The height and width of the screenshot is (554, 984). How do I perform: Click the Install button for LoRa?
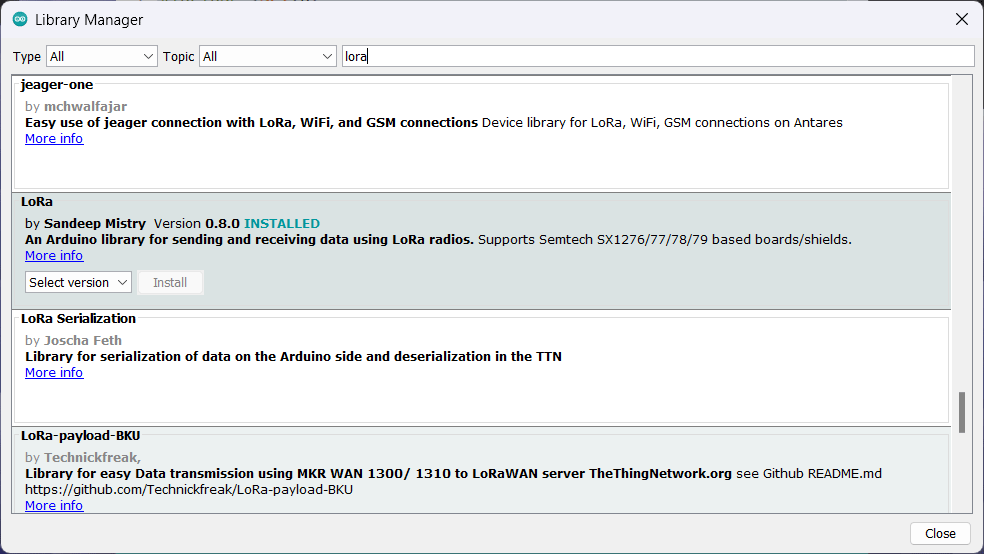click(170, 282)
